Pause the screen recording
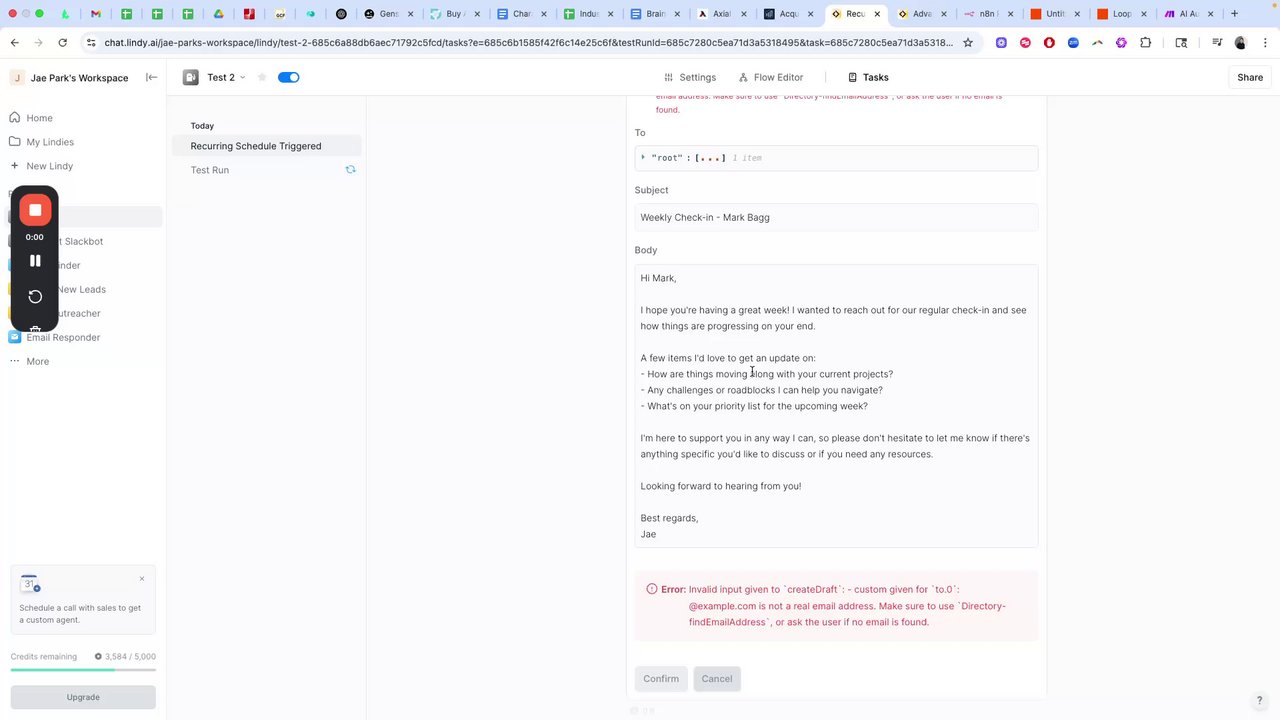This screenshot has width=1280, height=720. [x=35, y=261]
